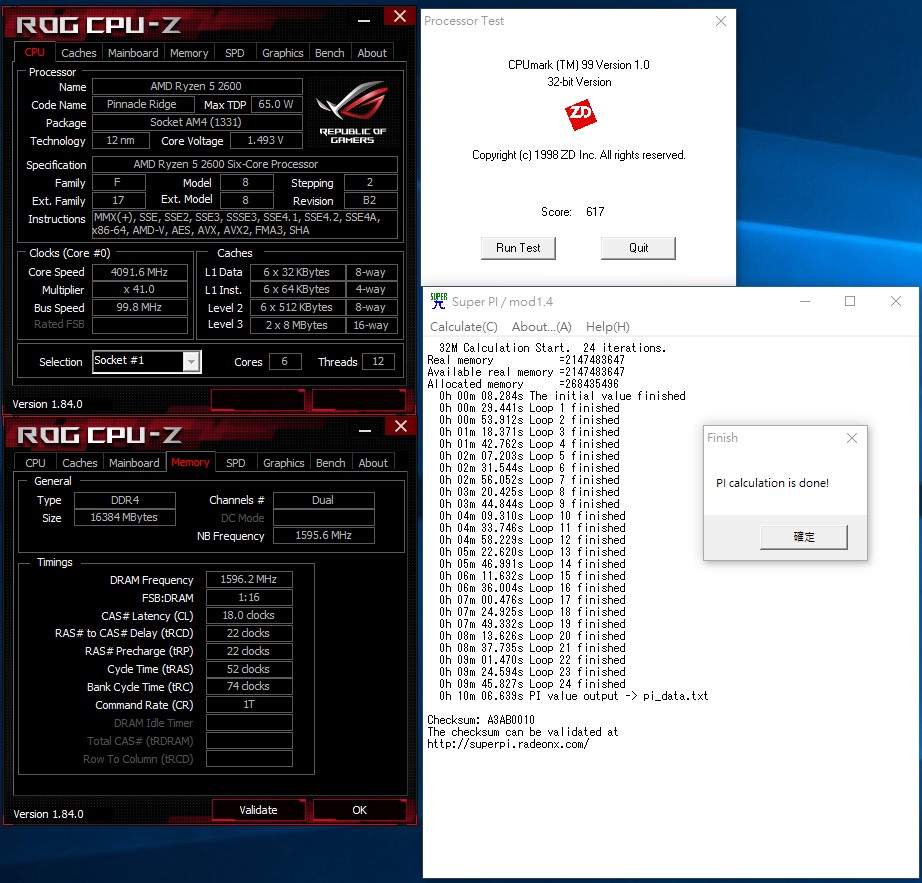The image size is (922, 883).
Task: Minimize the bottom ROG CPU-Z window
Action: tap(365, 431)
